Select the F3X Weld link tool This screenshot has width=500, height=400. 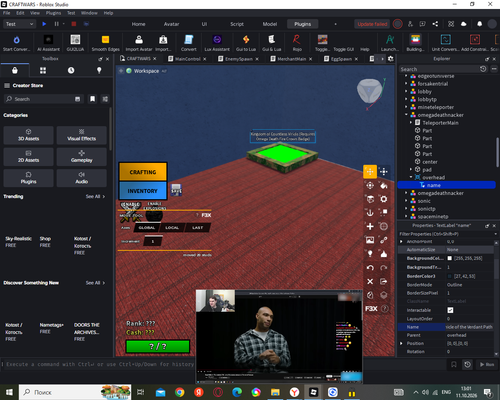point(384,240)
